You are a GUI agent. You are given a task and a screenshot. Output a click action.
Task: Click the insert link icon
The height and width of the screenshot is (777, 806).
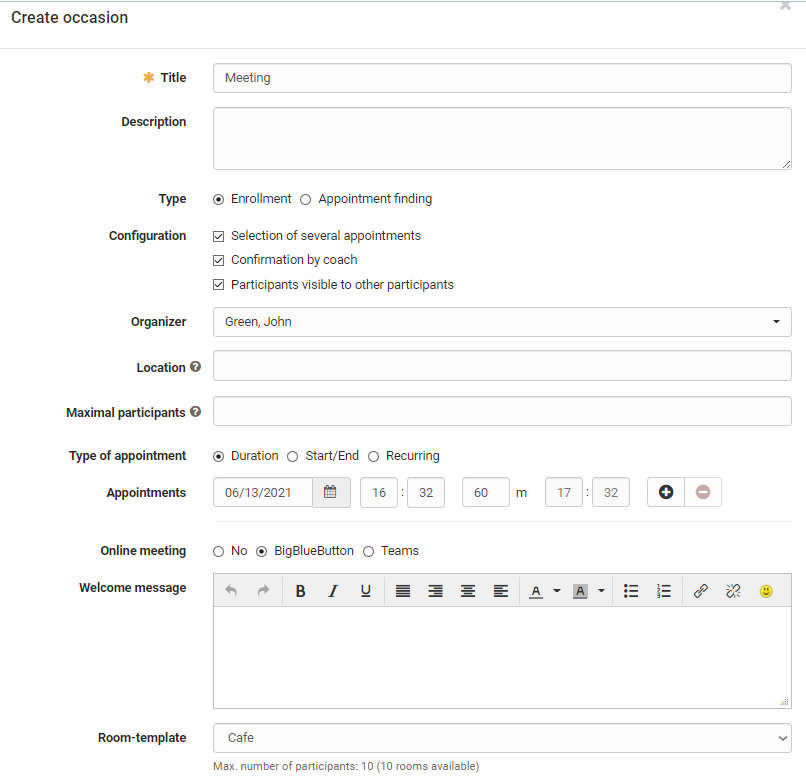point(701,591)
